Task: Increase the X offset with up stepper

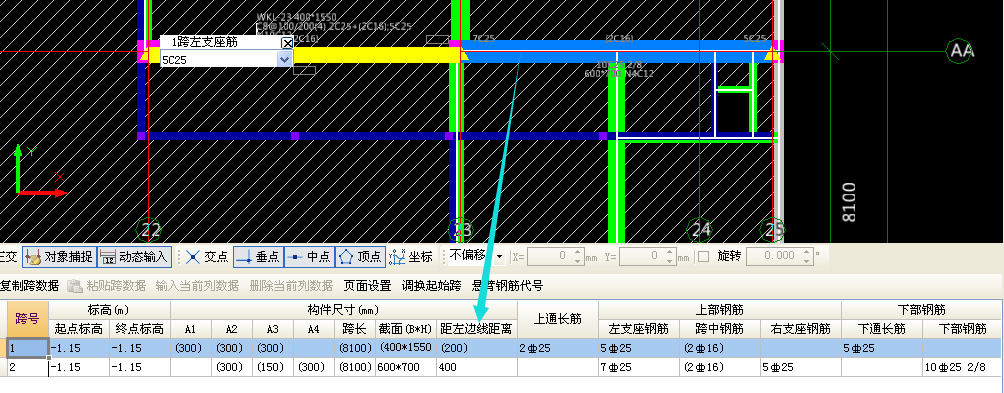Action: [578, 252]
